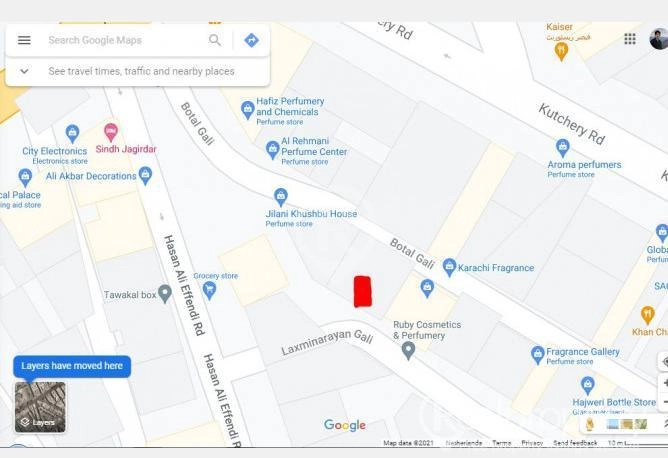This screenshot has height=458, width=668.
Task: Open the Google apps grid
Action: 630,39
